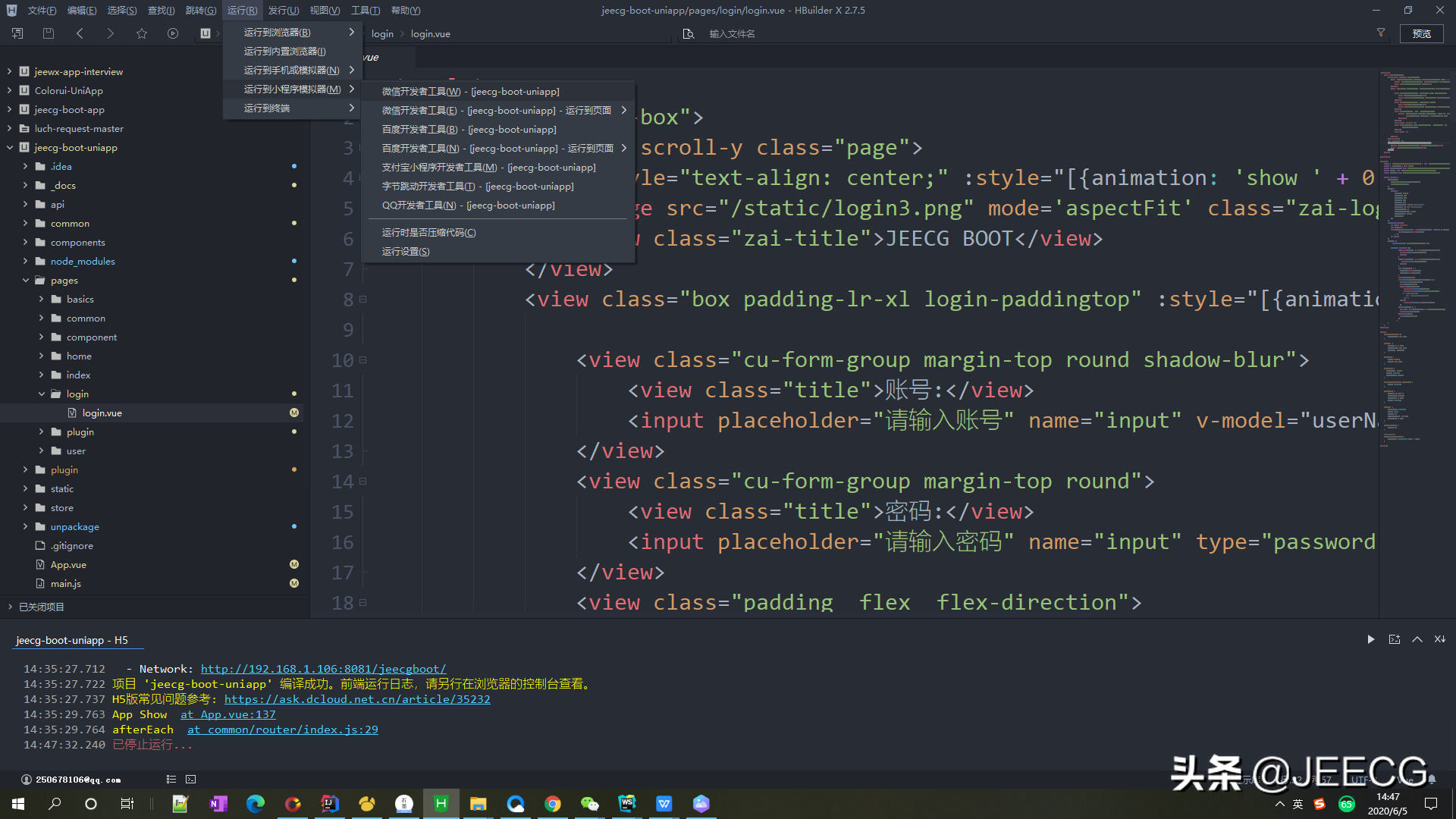Click the new file toolbar icon
1456x819 pixels.
(x=17, y=33)
